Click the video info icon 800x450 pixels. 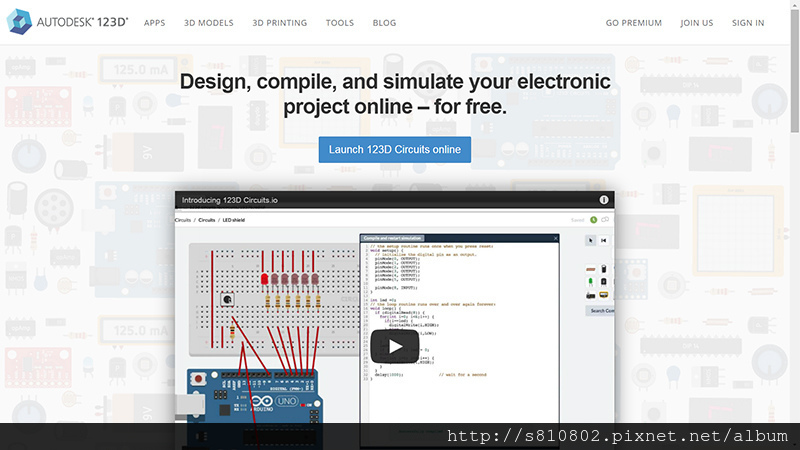604,200
